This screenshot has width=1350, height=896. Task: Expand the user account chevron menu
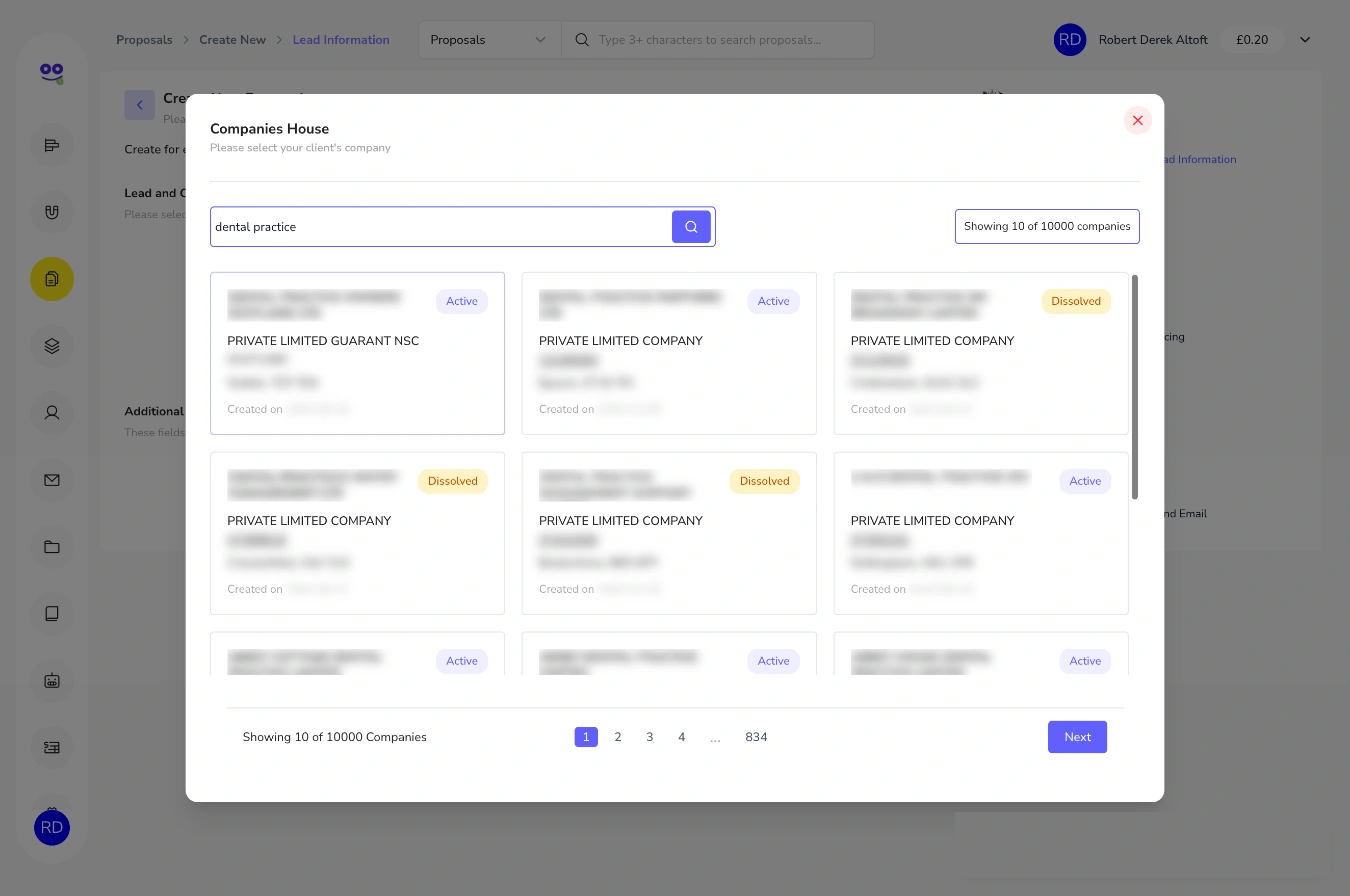pyautogui.click(x=1304, y=40)
